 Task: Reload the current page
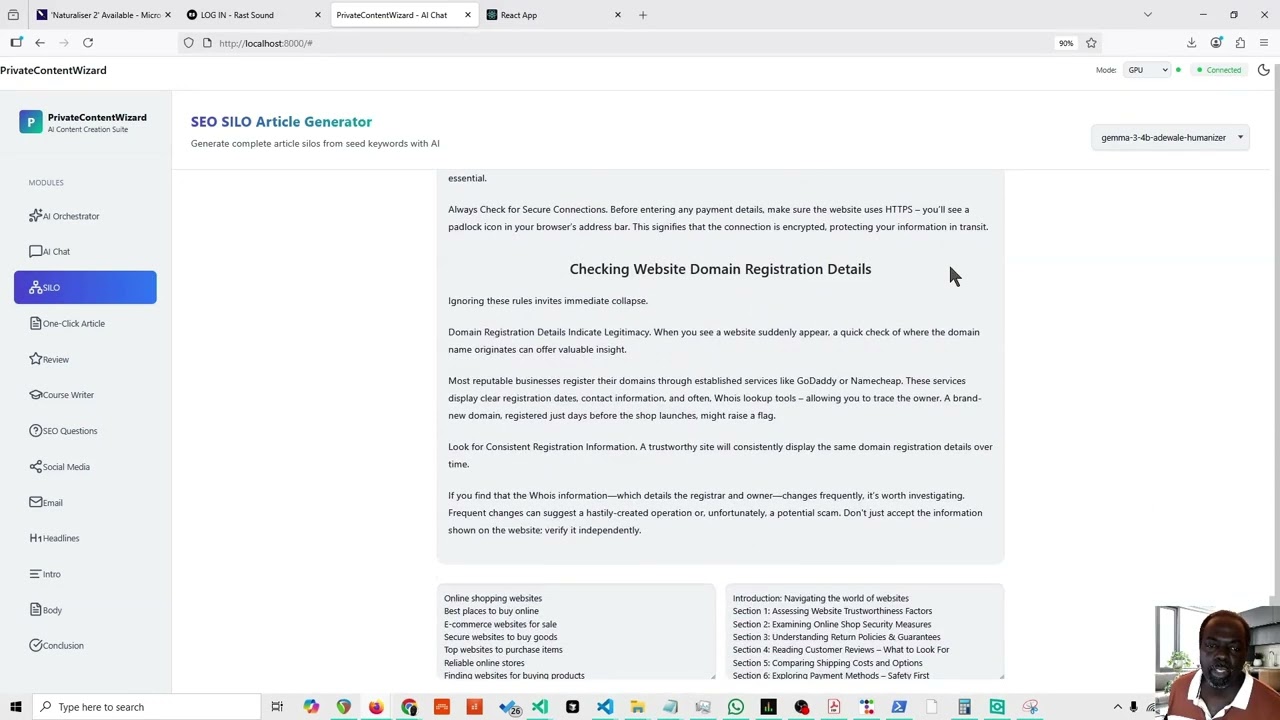pyautogui.click(x=88, y=43)
